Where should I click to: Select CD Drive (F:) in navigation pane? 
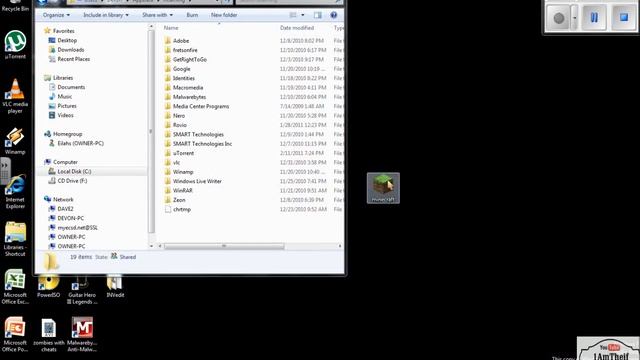(72, 181)
